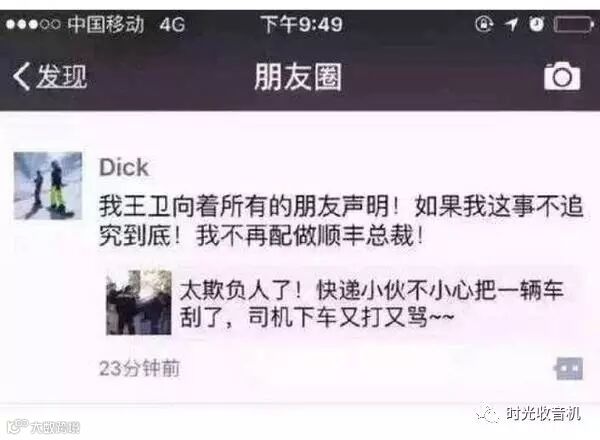Tap the signal strength dots

(x=33, y=24)
